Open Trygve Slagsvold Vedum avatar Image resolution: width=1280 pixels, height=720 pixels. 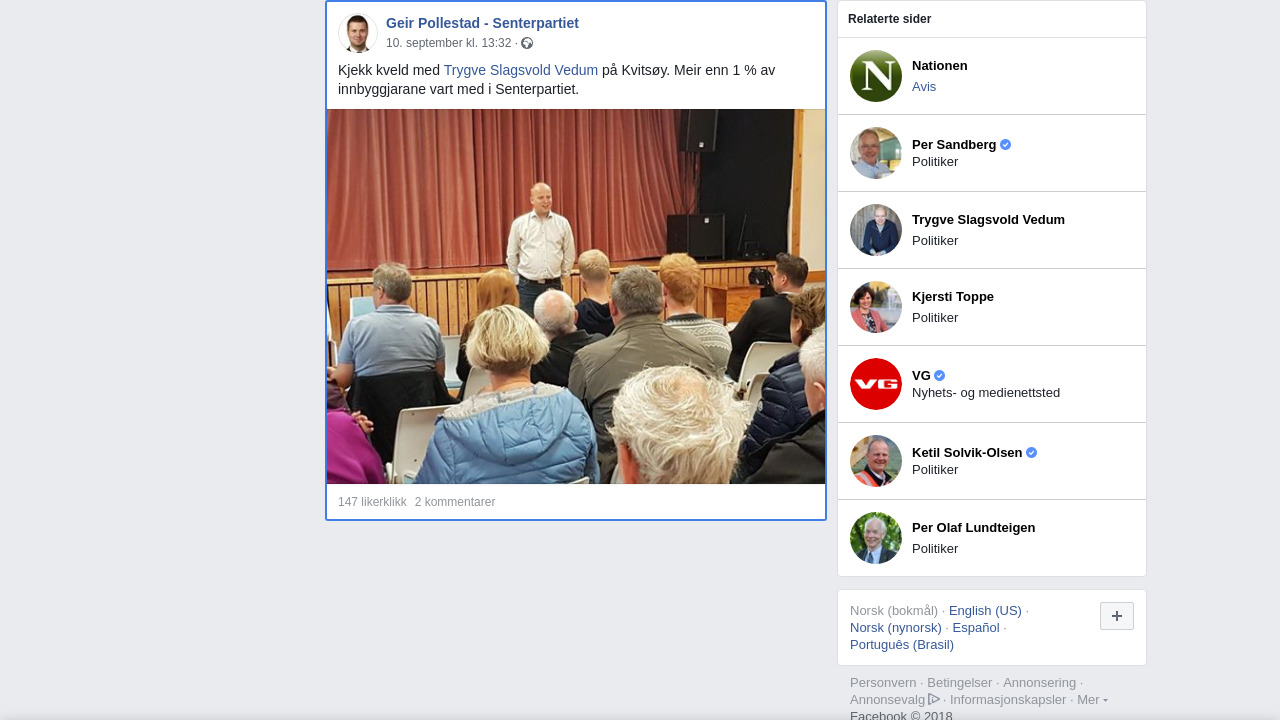pyautogui.click(x=876, y=230)
